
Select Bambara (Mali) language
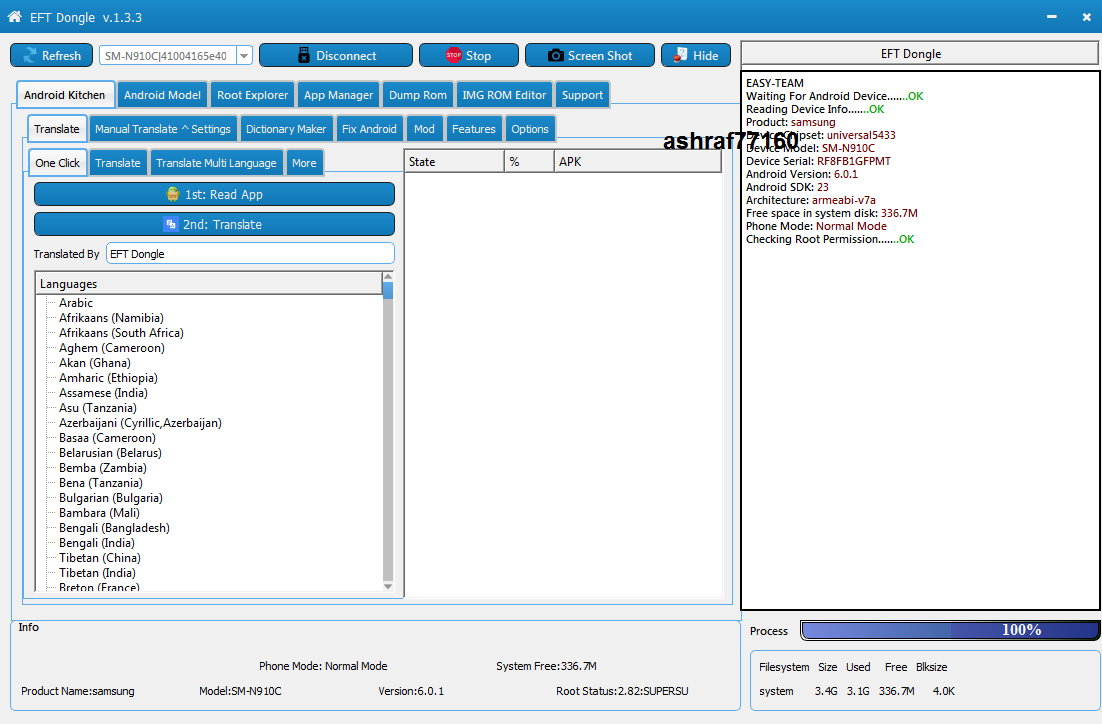pyautogui.click(x=99, y=512)
